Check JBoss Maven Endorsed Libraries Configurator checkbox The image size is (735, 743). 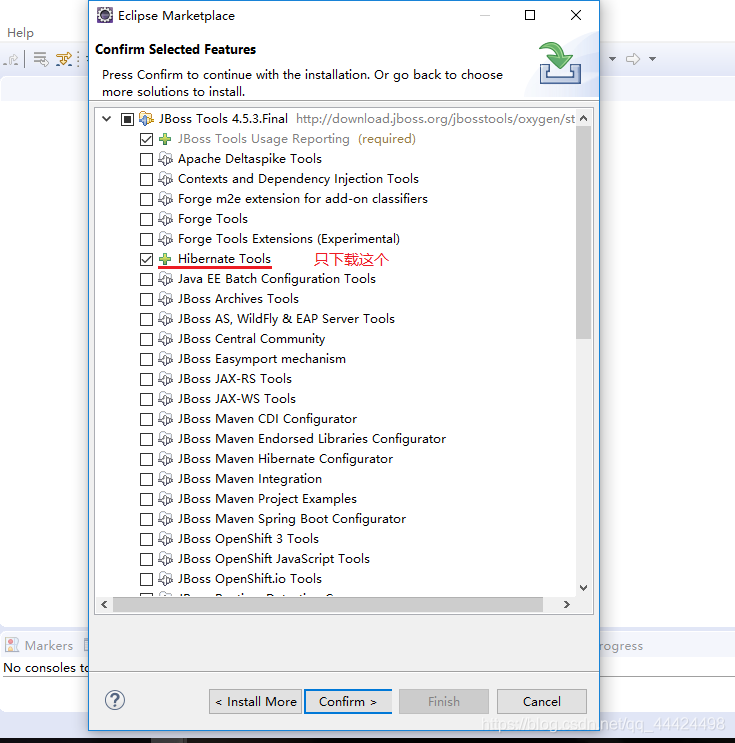[x=146, y=439]
